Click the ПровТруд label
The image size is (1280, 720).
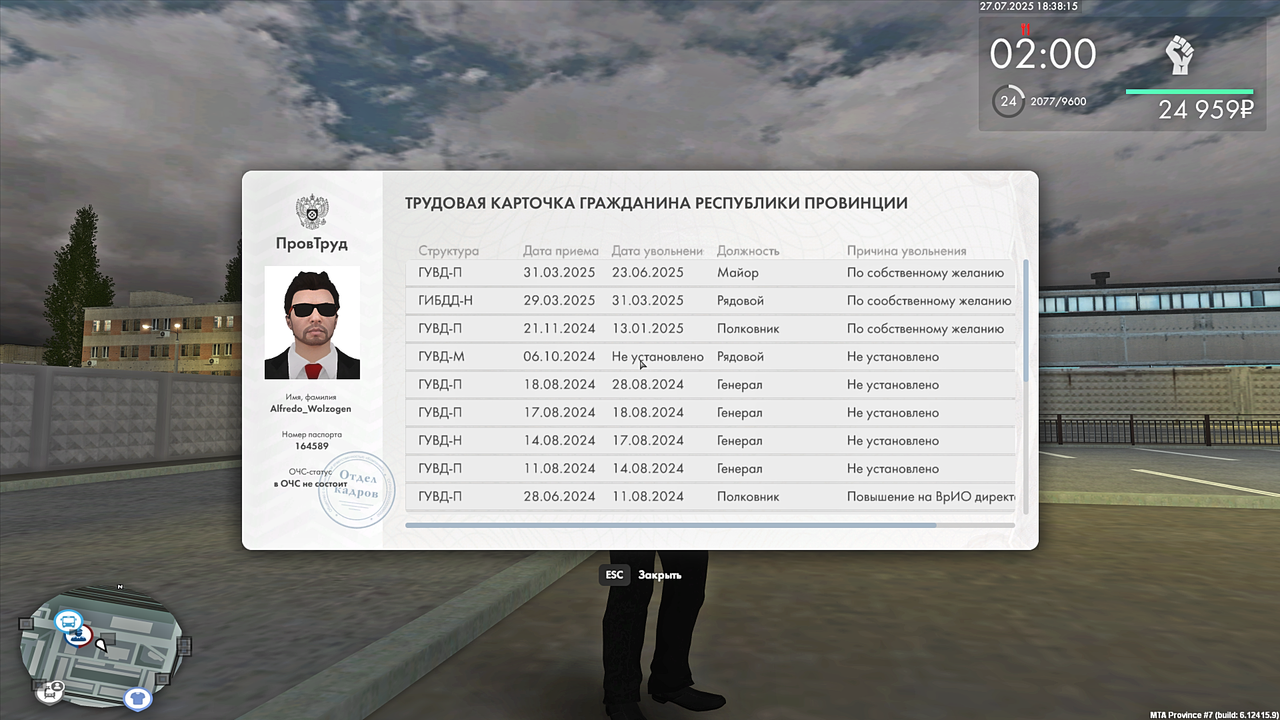click(x=312, y=244)
